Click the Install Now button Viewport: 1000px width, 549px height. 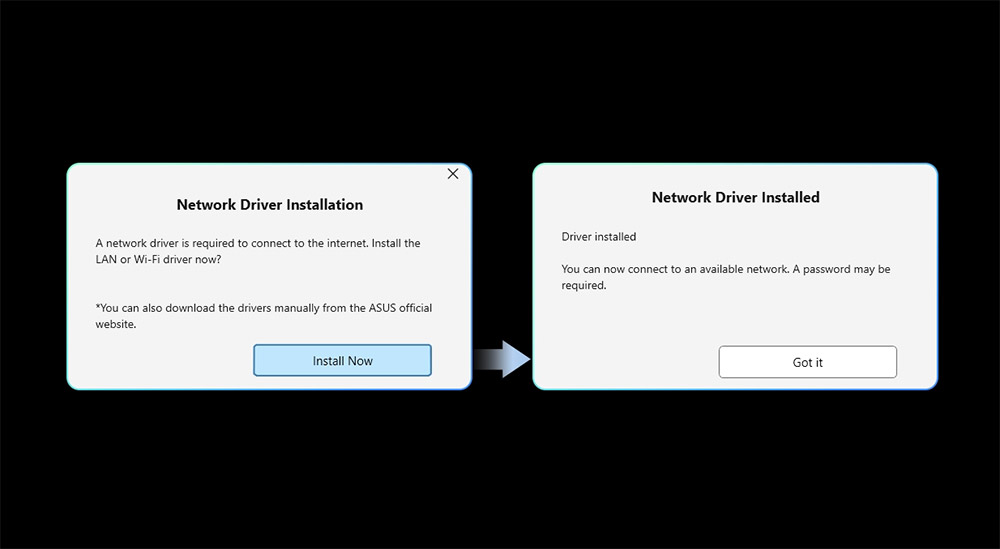pyautogui.click(x=342, y=361)
